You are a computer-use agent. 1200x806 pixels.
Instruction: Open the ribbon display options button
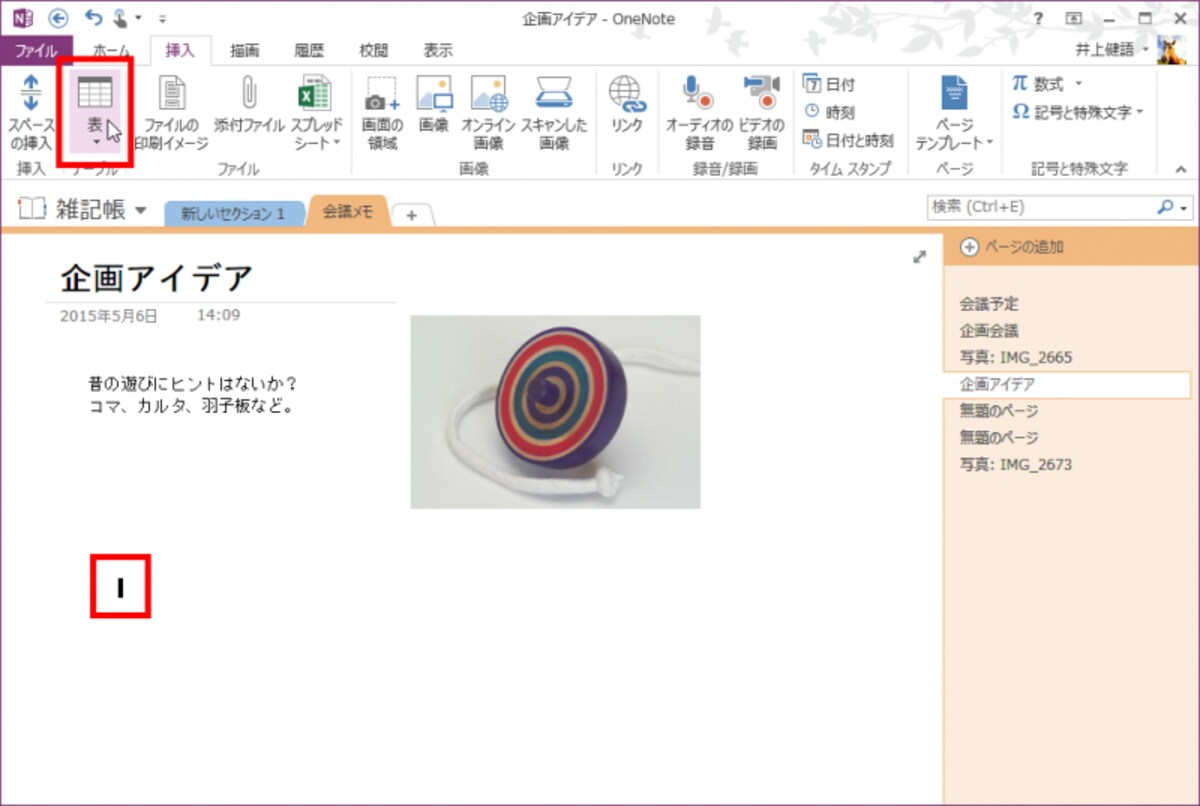(1075, 19)
